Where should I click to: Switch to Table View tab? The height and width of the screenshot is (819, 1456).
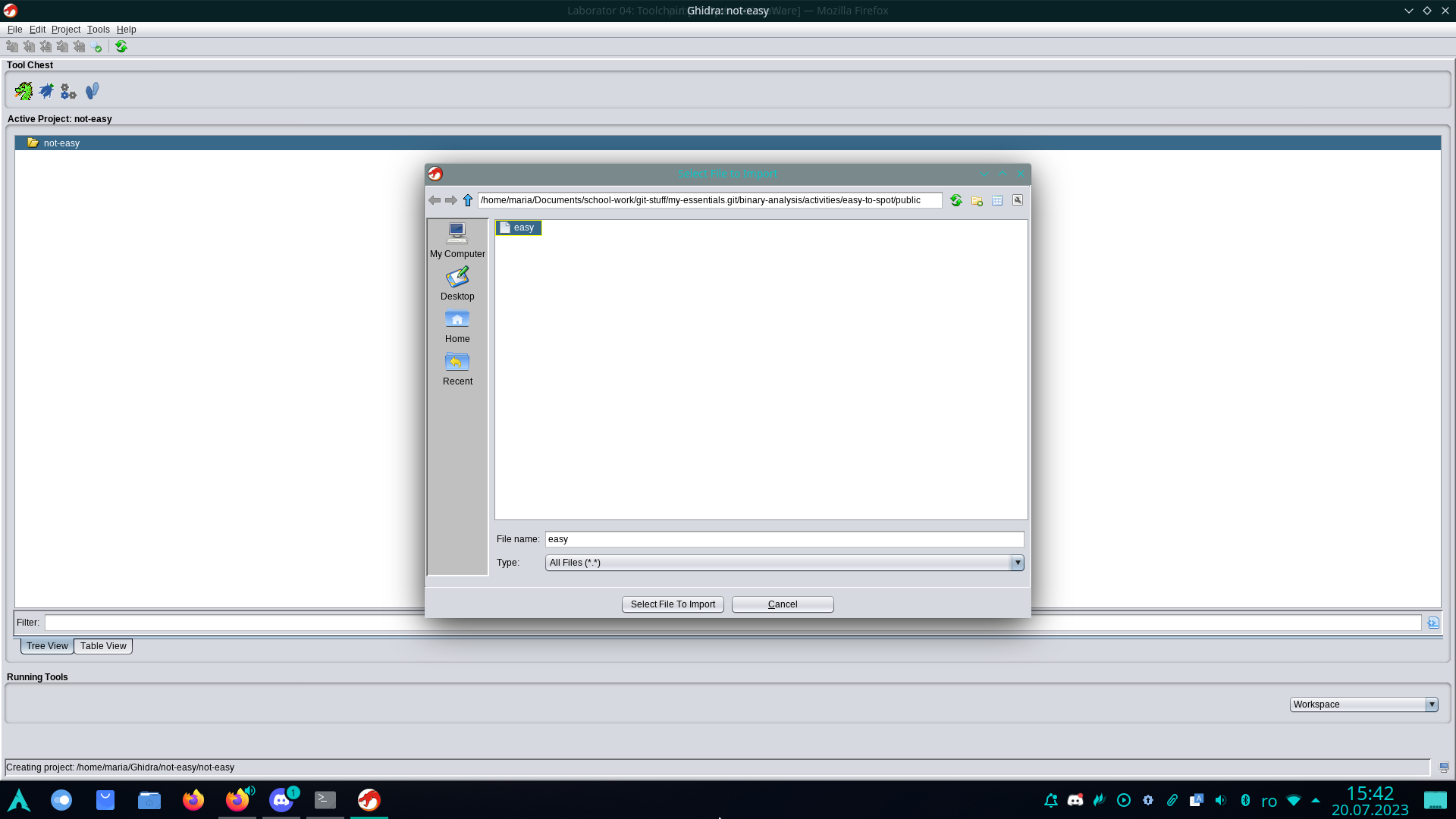[102, 645]
